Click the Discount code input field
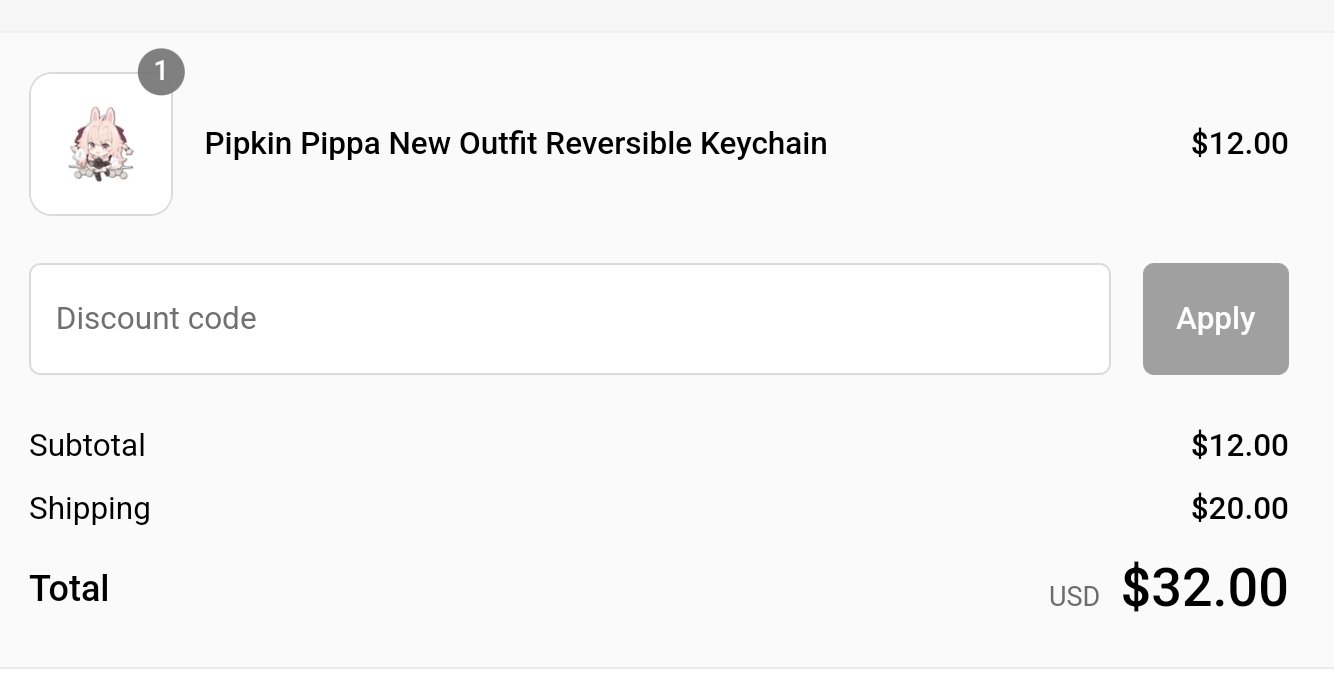 569,319
